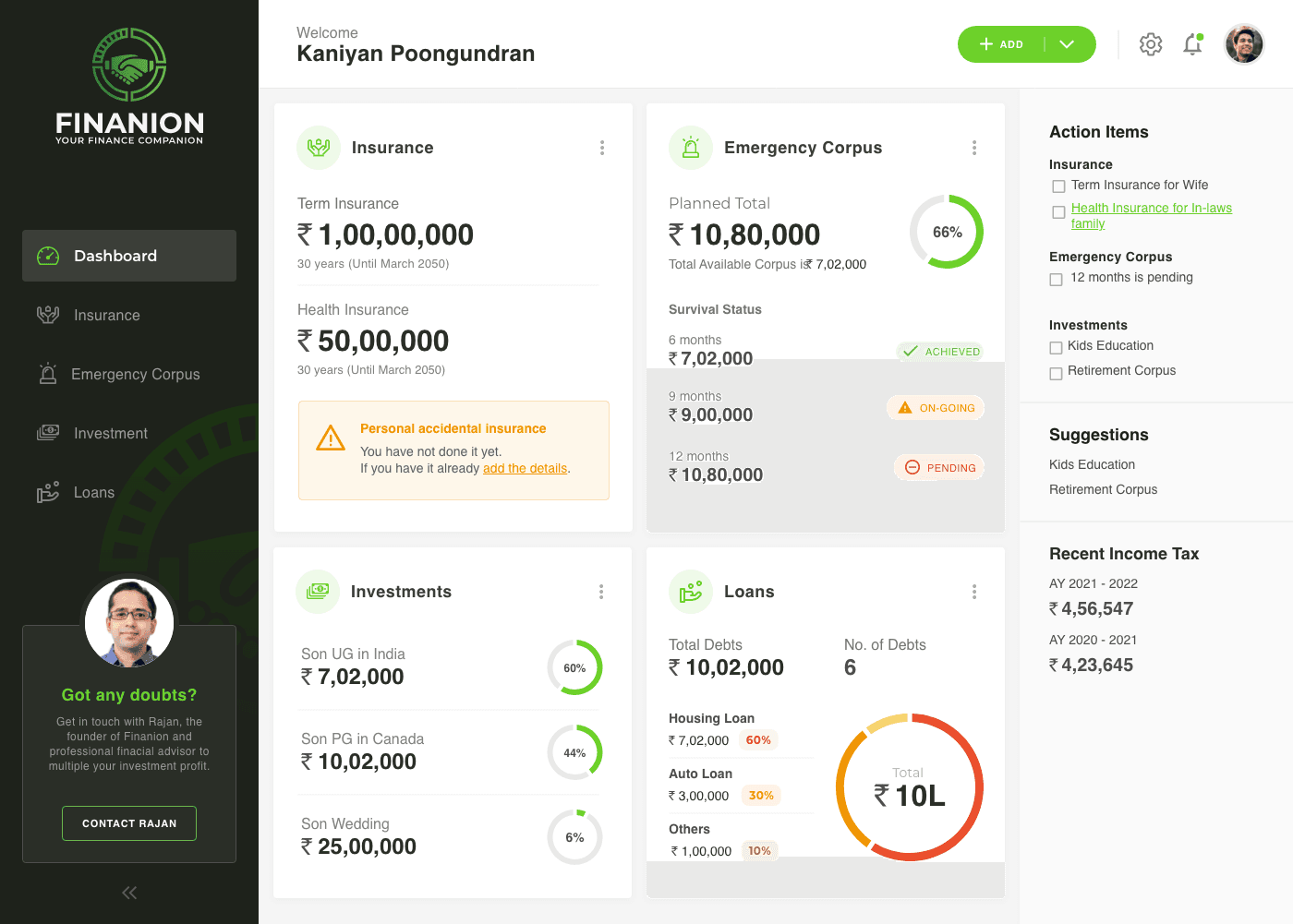Tick Health Insurance for In-laws checkbox

[1058, 212]
